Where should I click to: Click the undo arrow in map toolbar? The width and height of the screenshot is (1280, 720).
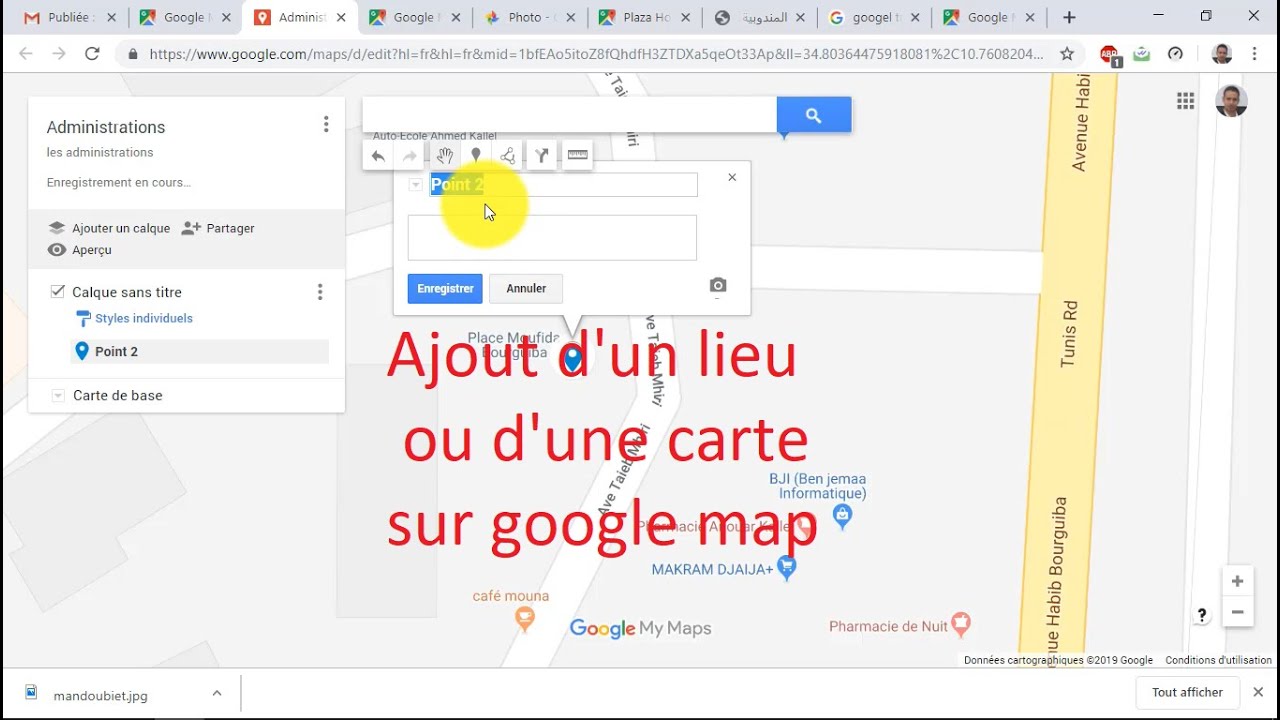[x=378, y=155]
